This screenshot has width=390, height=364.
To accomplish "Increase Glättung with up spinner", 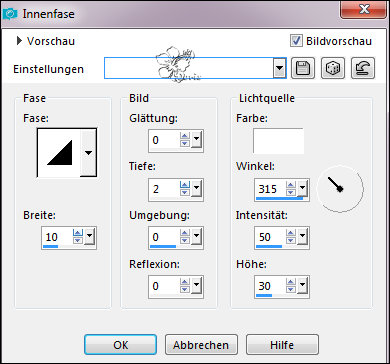I will (x=185, y=136).
